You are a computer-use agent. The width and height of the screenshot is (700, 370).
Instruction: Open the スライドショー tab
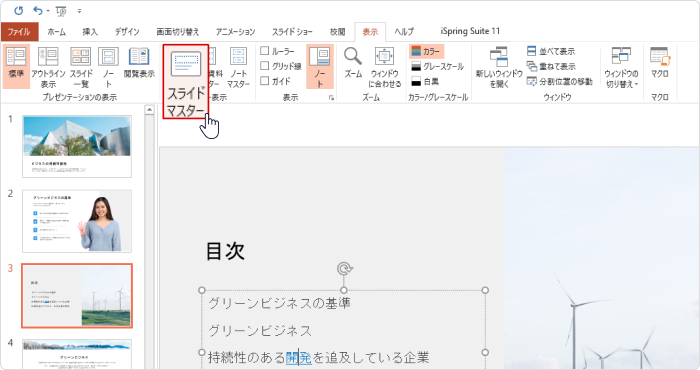(292, 32)
